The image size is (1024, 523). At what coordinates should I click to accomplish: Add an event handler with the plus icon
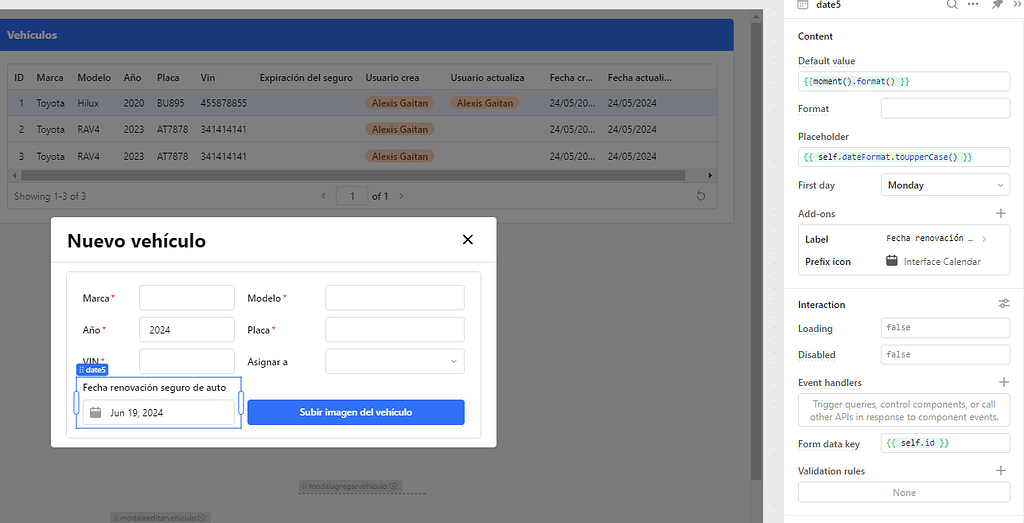[1004, 382]
